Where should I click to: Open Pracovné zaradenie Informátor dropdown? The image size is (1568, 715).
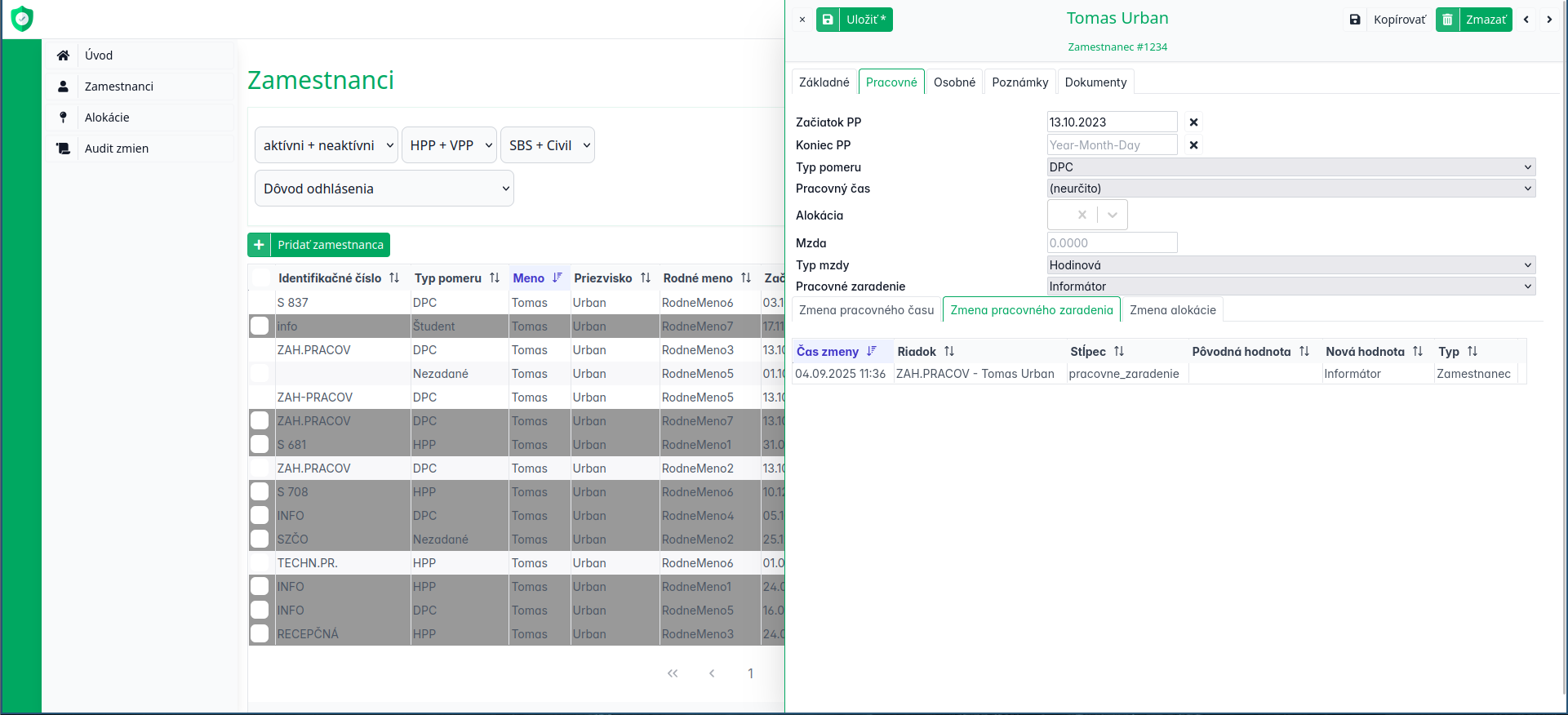pyautogui.click(x=1290, y=286)
